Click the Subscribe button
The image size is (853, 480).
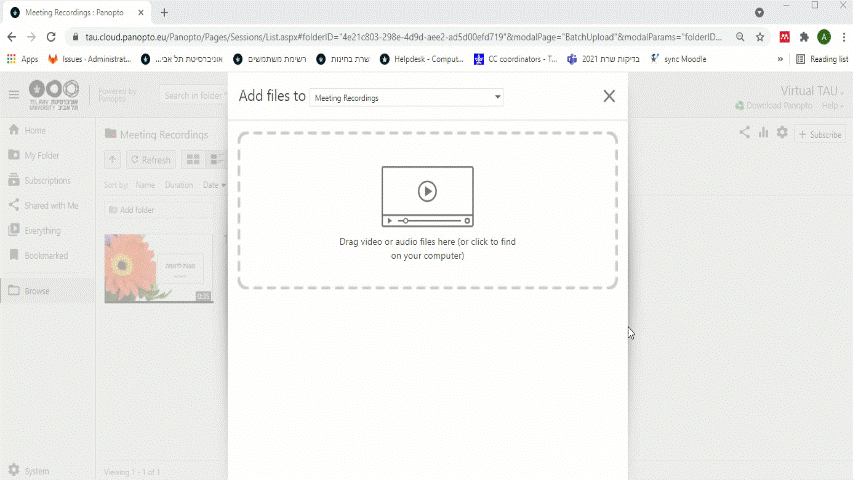(x=820, y=134)
